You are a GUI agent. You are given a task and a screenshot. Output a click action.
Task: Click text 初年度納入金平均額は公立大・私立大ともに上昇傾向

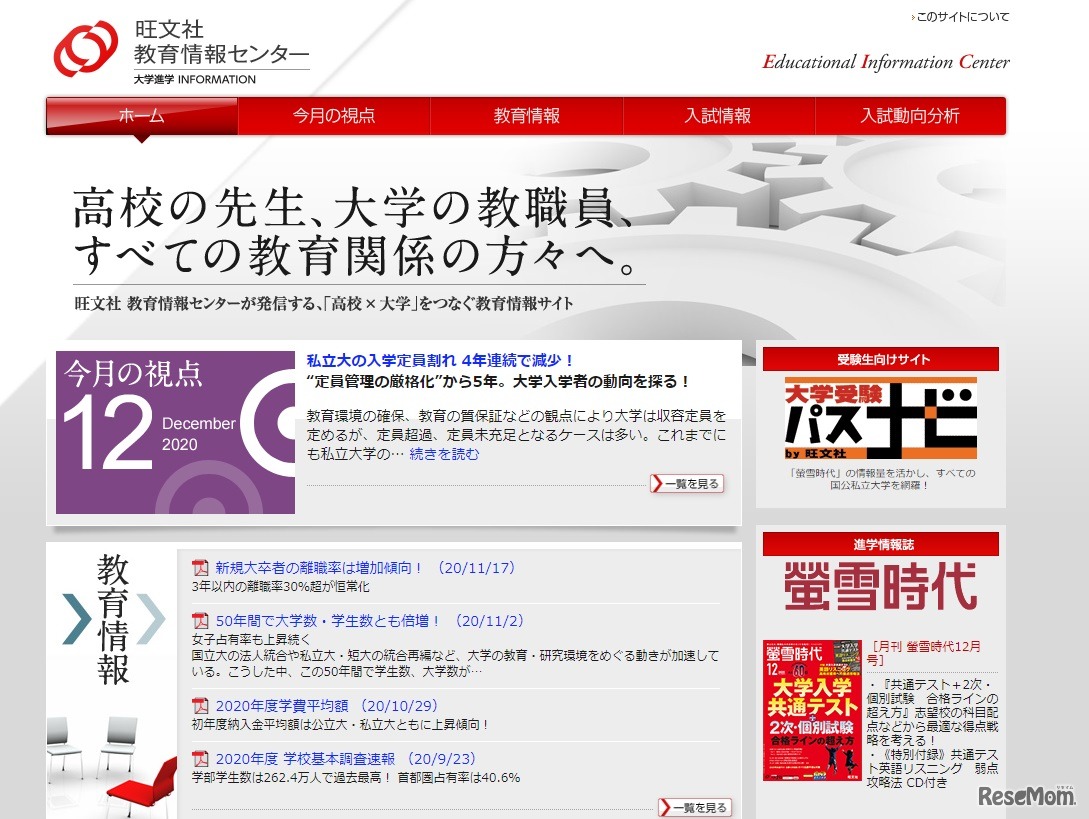point(340,725)
